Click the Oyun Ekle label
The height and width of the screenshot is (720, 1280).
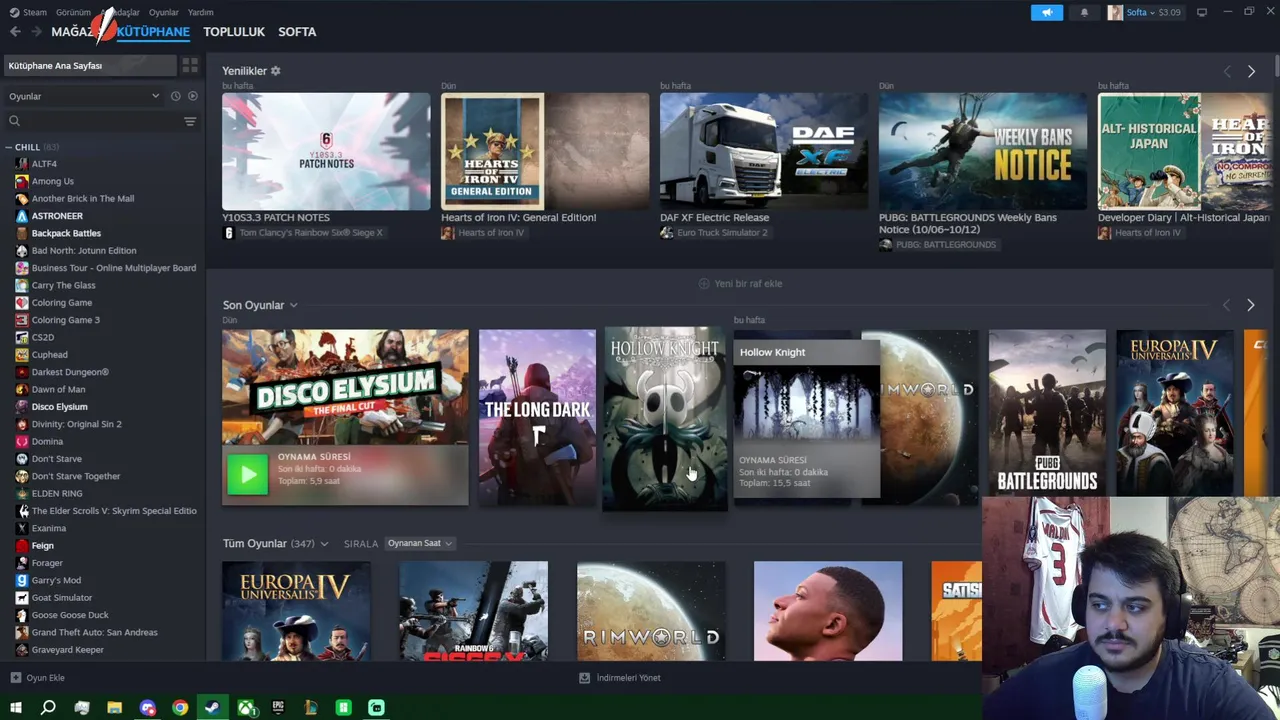click(45, 678)
